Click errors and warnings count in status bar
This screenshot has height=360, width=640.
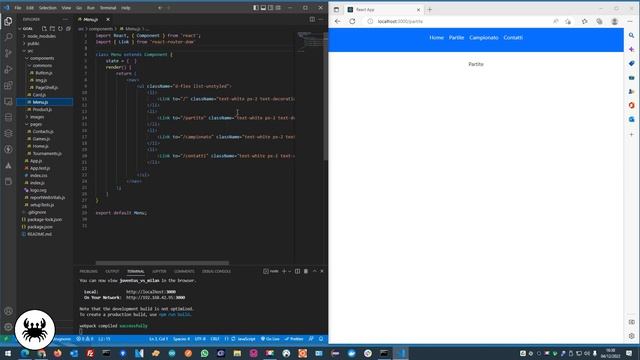[85, 339]
